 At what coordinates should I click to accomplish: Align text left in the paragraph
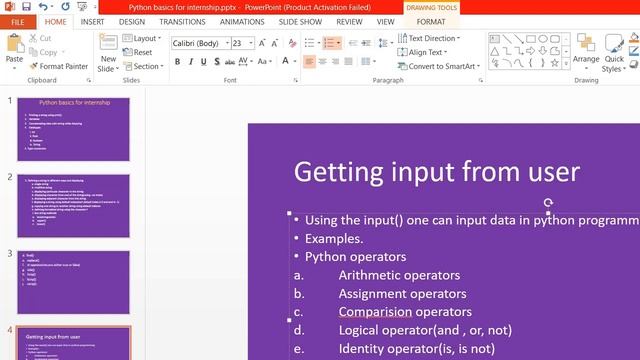pyautogui.click(x=309, y=62)
